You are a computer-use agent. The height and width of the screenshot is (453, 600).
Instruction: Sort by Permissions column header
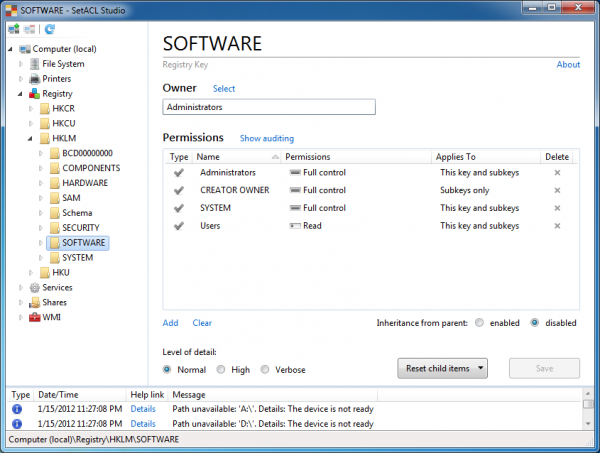click(x=356, y=157)
